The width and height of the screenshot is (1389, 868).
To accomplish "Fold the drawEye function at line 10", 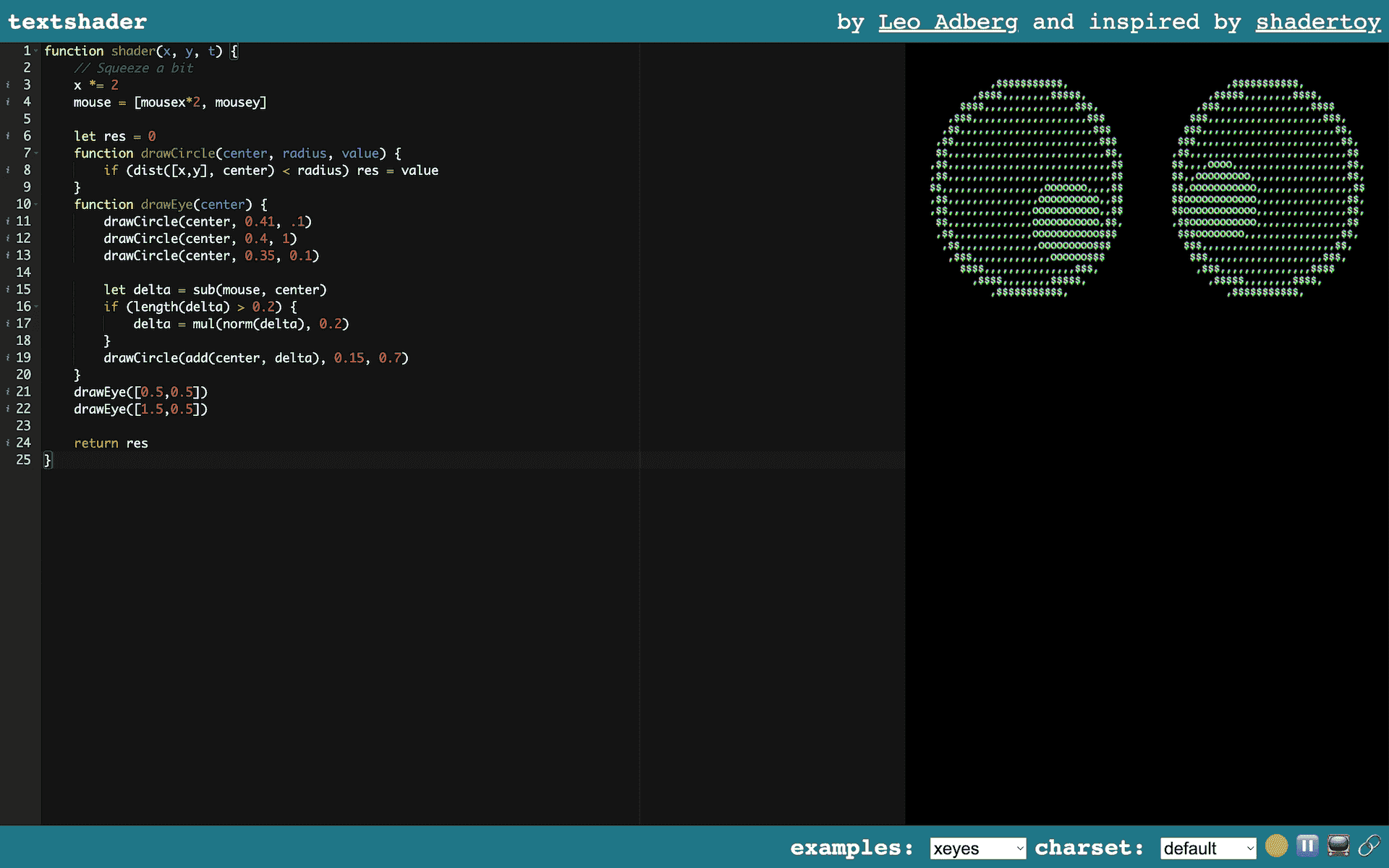I will (36, 205).
